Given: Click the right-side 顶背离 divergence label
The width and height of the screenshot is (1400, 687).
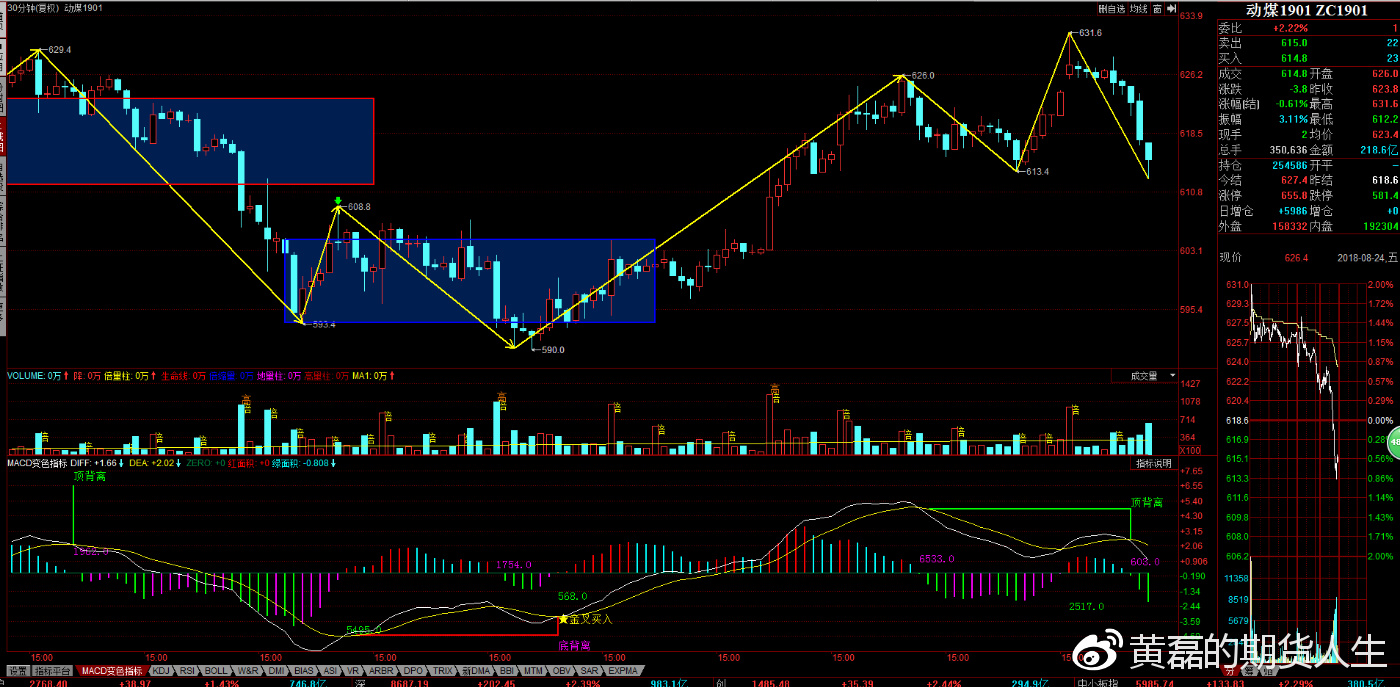Looking at the screenshot, I should 1147,501.
